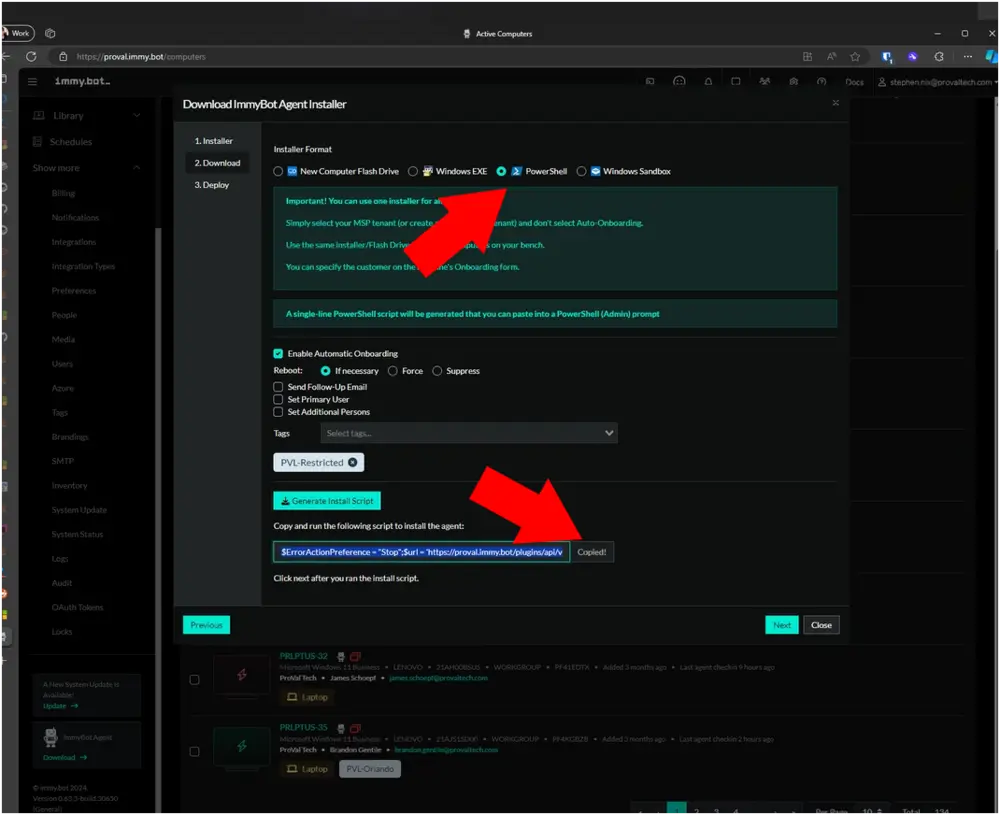
Task: Open OAuth Tokens in the sidebar
Action: pos(77,608)
